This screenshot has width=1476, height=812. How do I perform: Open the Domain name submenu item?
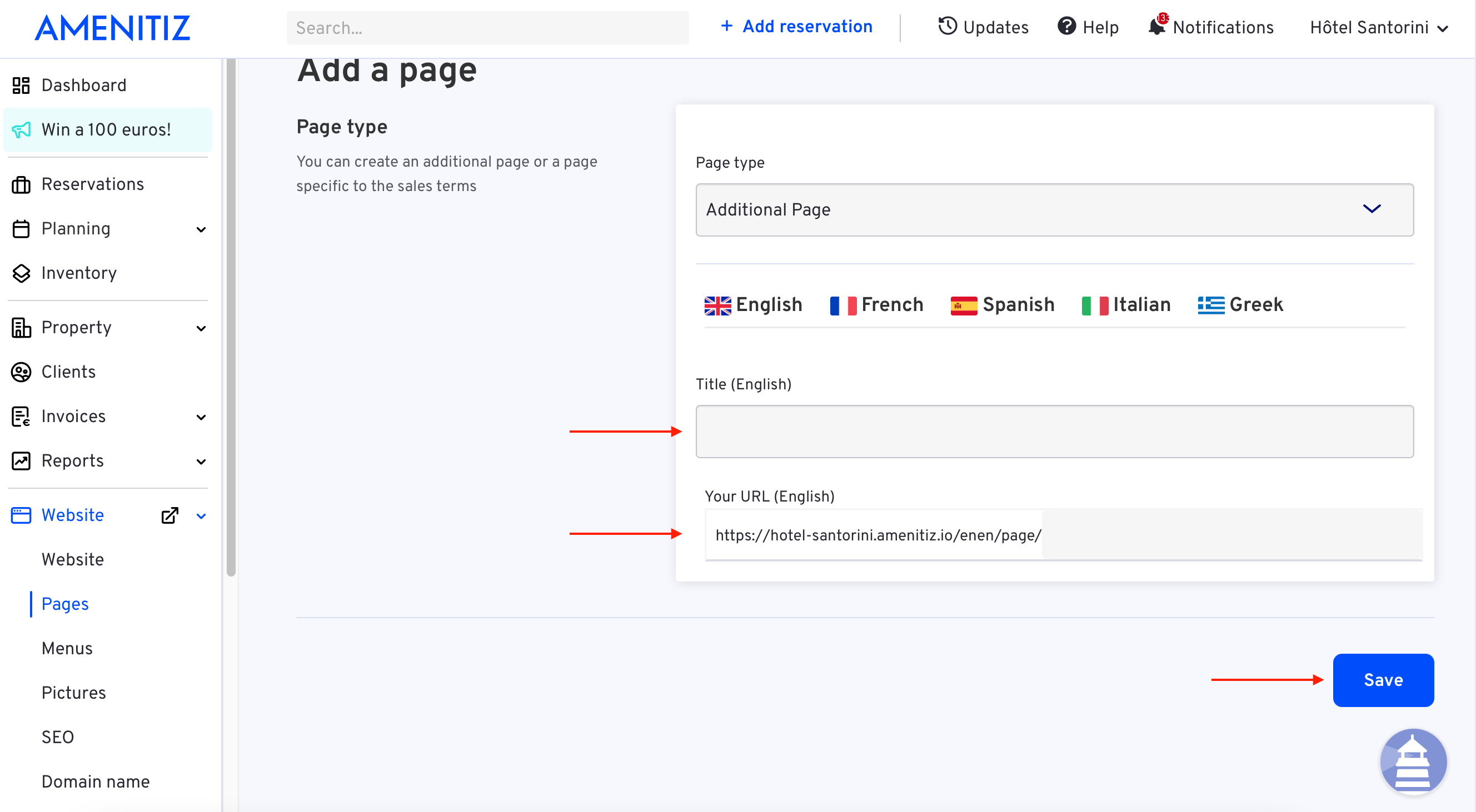click(x=95, y=781)
